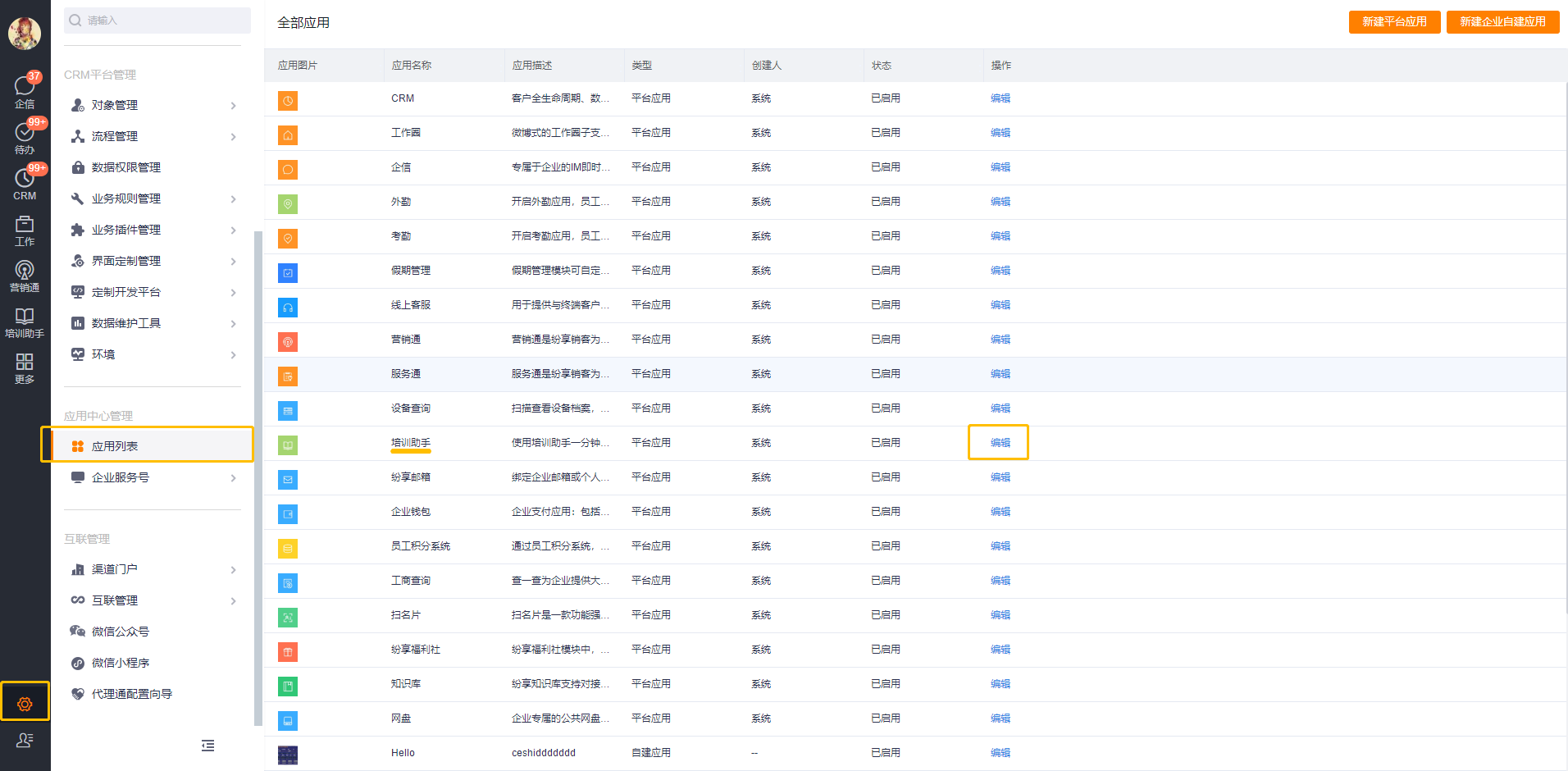Image resolution: width=1568 pixels, height=771 pixels.
Task: Click the 假期管理 app name
Action: [x=411, y=271]
